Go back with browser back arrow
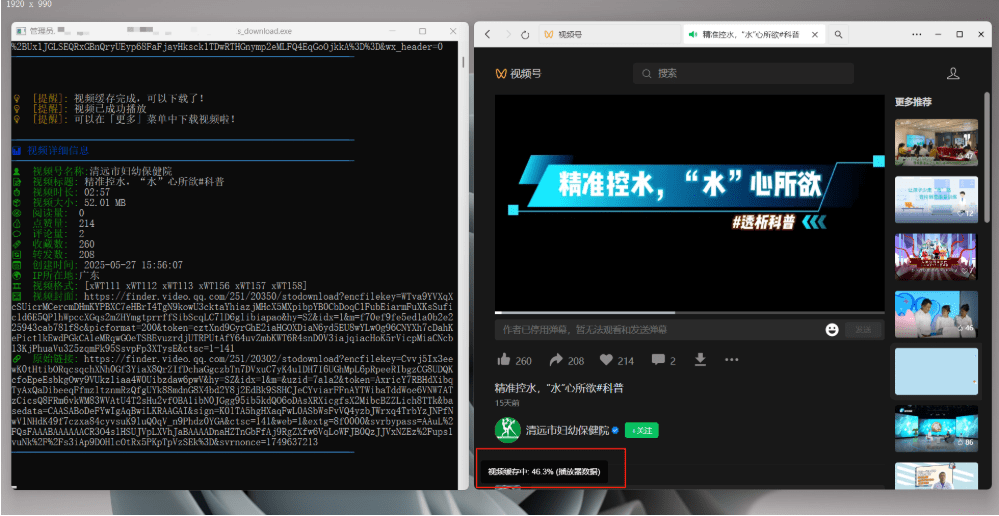Screen dimensions: 999x516 487,35
